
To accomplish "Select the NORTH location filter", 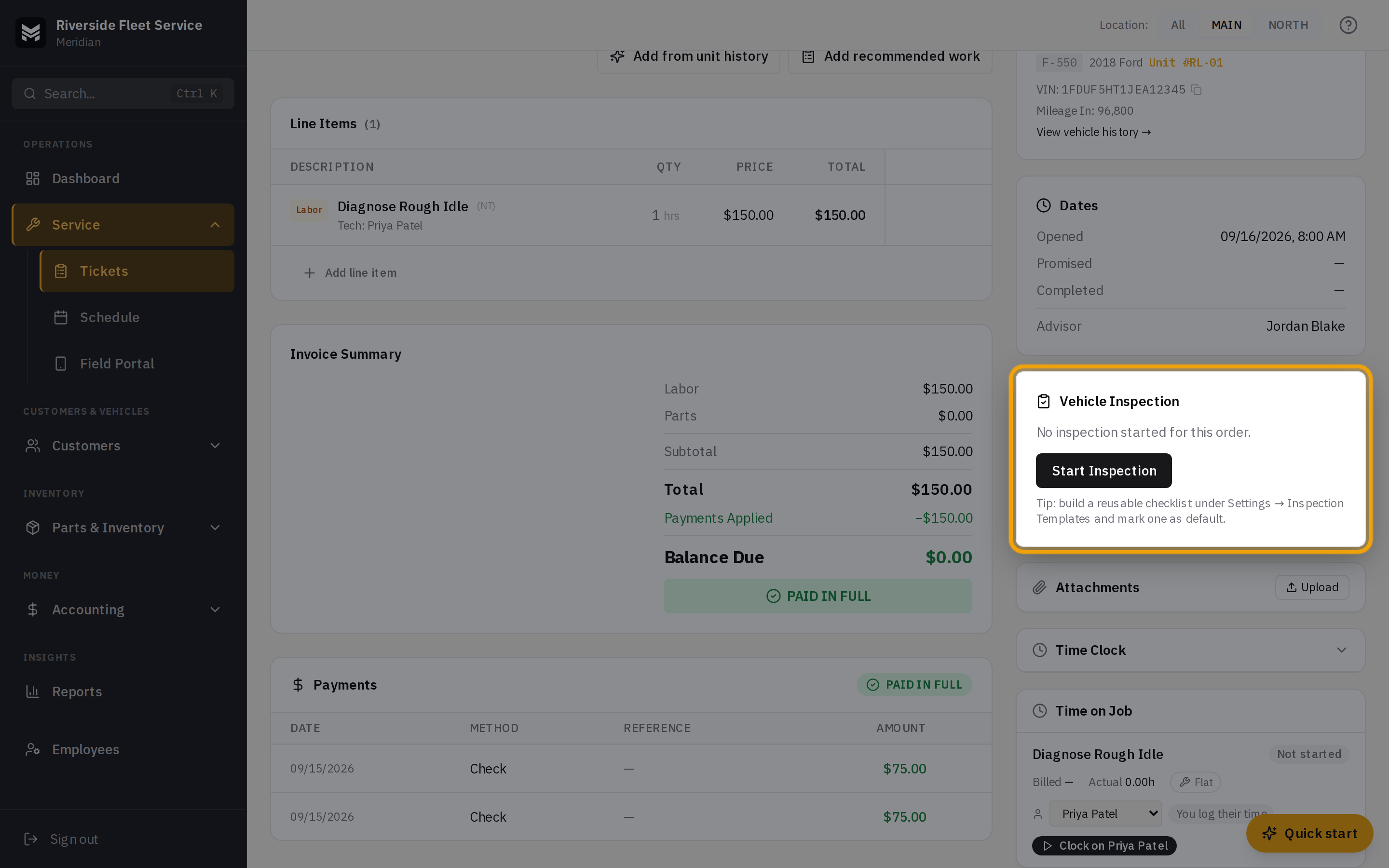I will pos(1288,25).
